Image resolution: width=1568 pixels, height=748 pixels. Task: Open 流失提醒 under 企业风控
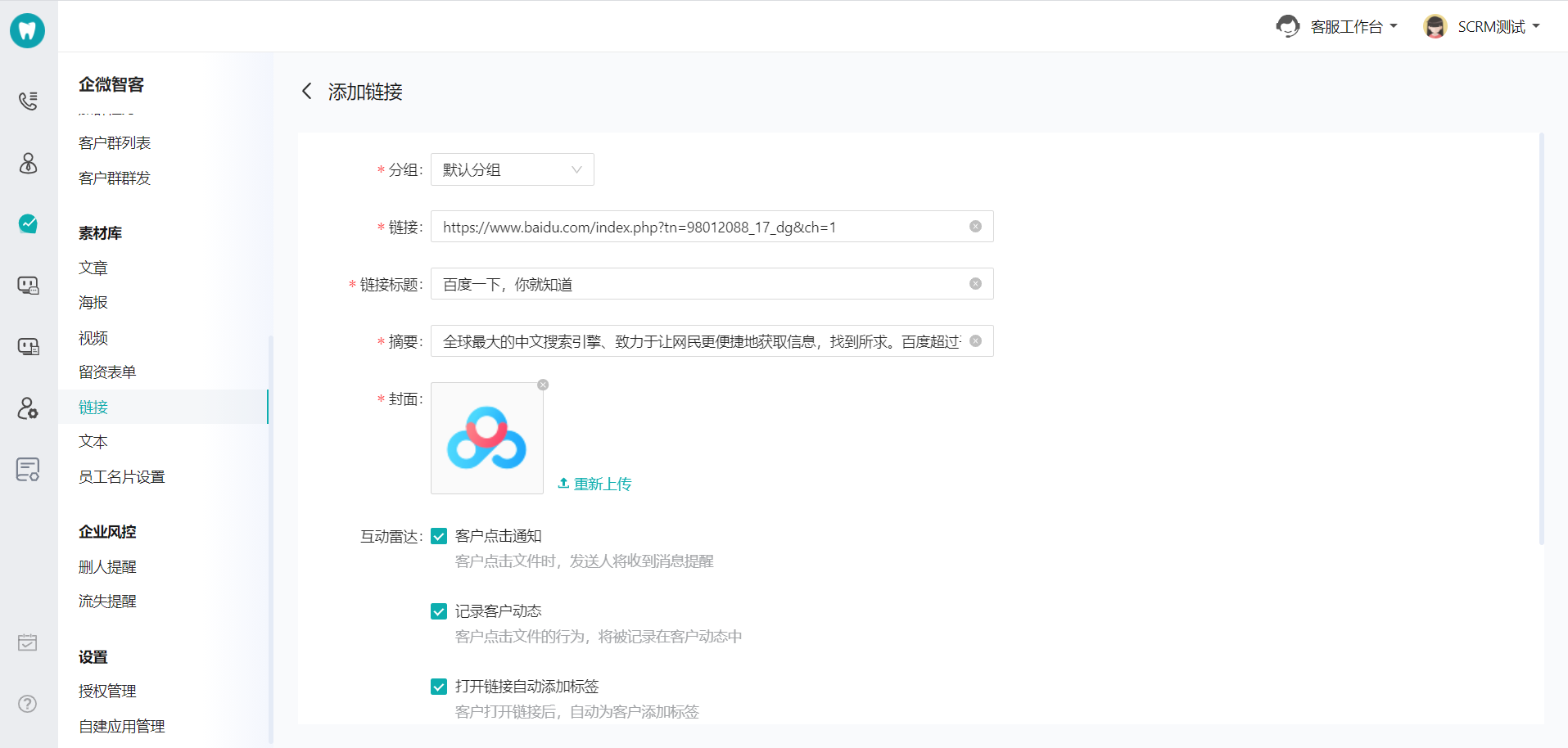107,602
